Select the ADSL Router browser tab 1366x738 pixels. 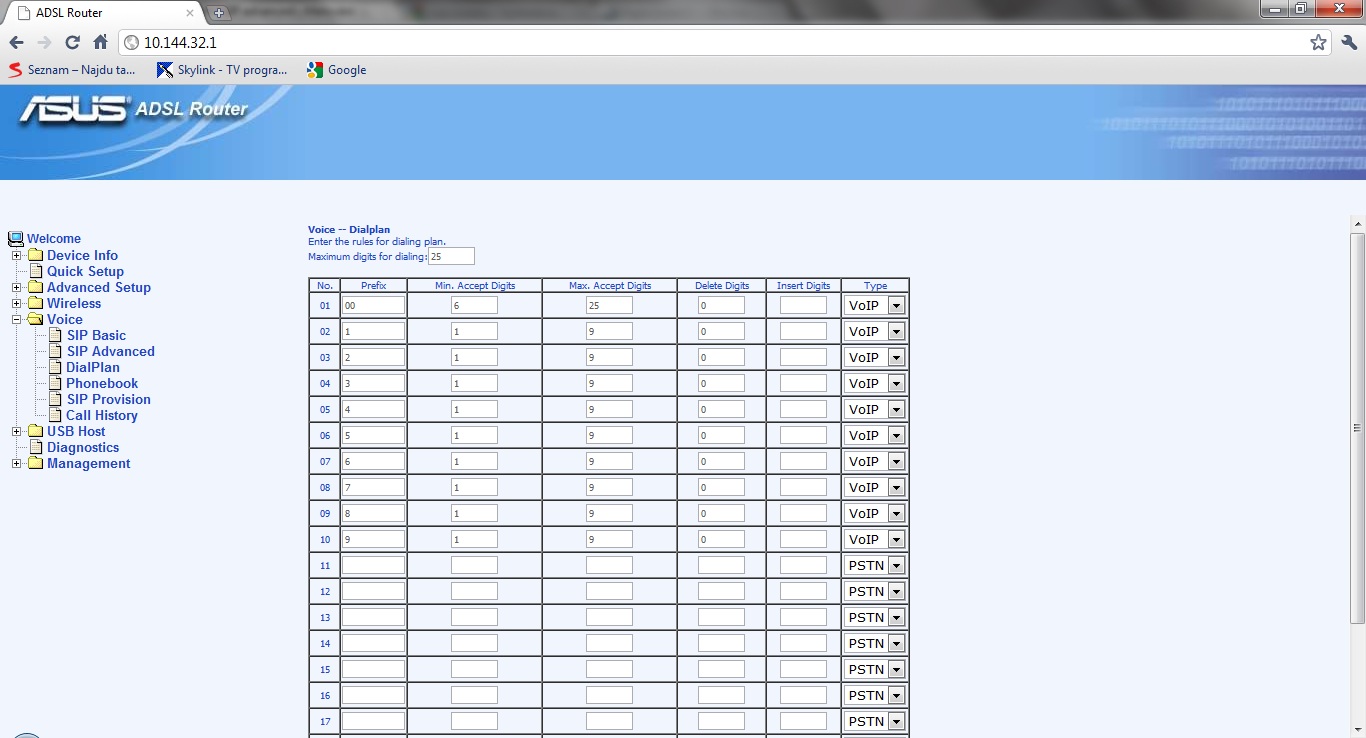pyautogui.click(x=100, y=13)
